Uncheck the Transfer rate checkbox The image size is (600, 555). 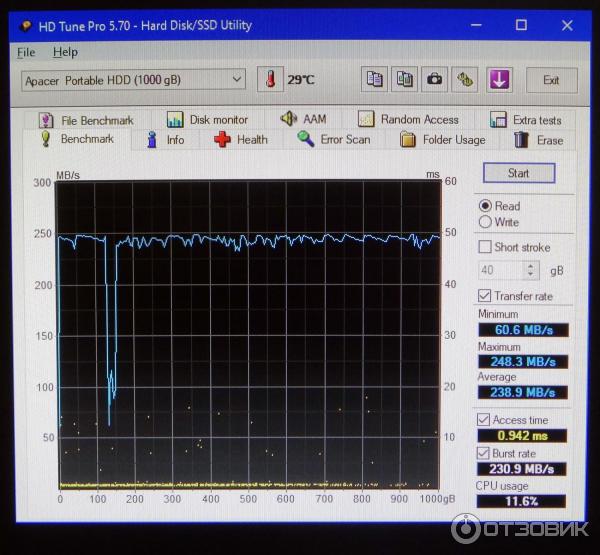484,295
